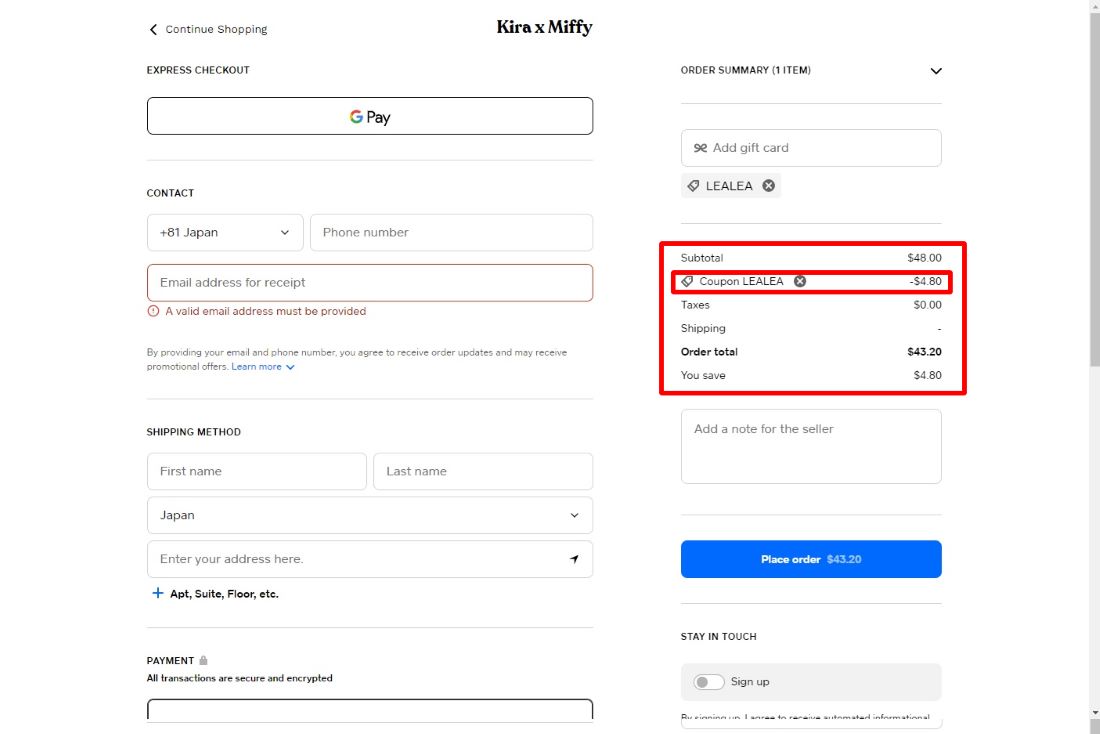The image size is (1100, 734).
Task: Click the back arrow beside Continue Shopping
Action: click(x=153, y=29)
